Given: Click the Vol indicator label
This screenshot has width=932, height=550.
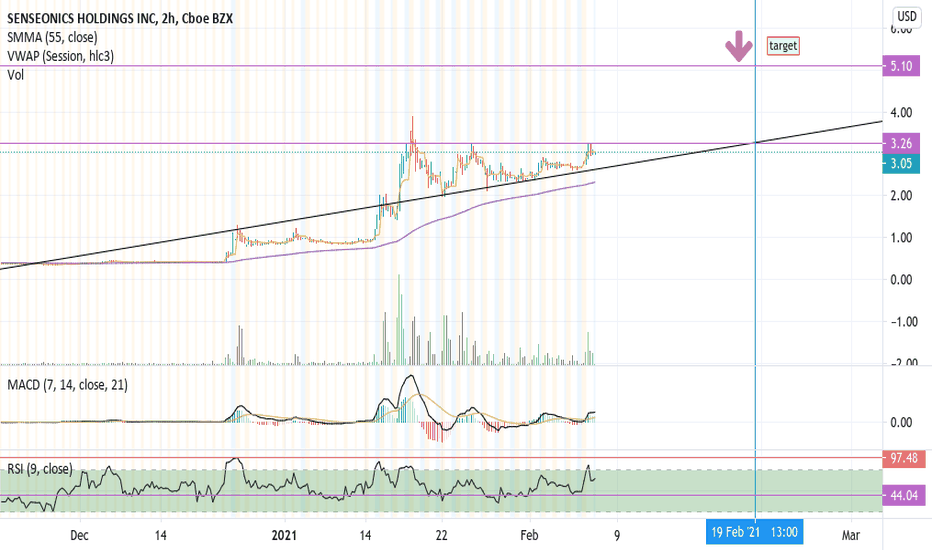Looking at the screenshot, I should [x=15, y=75].
